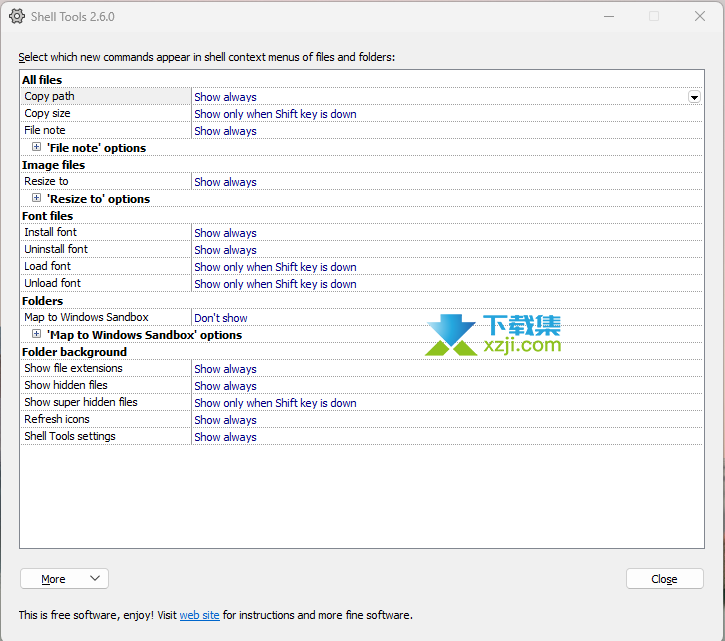Expand 'Resize to' options
725x641 pixels.
point(36,198)
